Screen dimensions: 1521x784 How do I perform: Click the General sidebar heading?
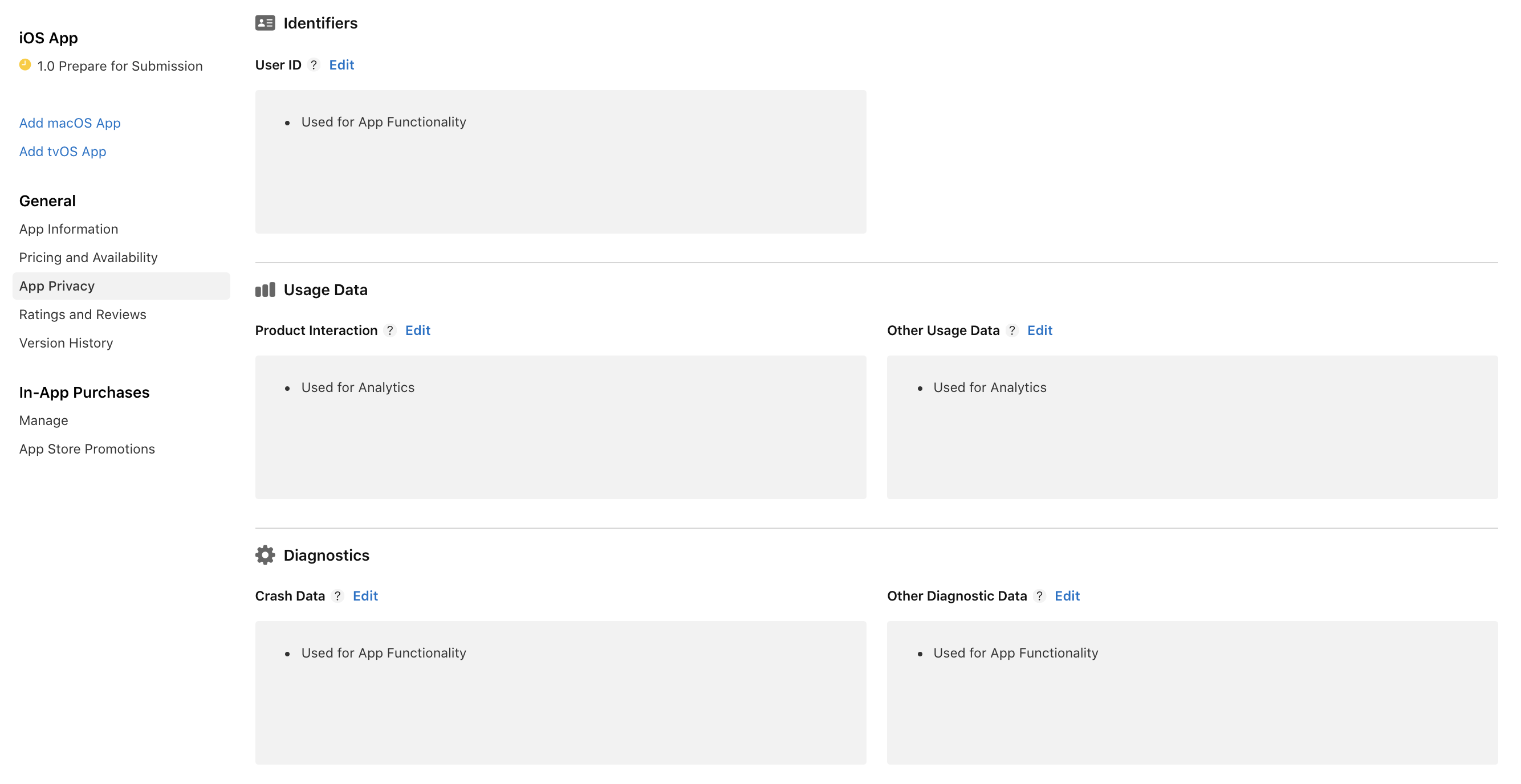(47, 201)
